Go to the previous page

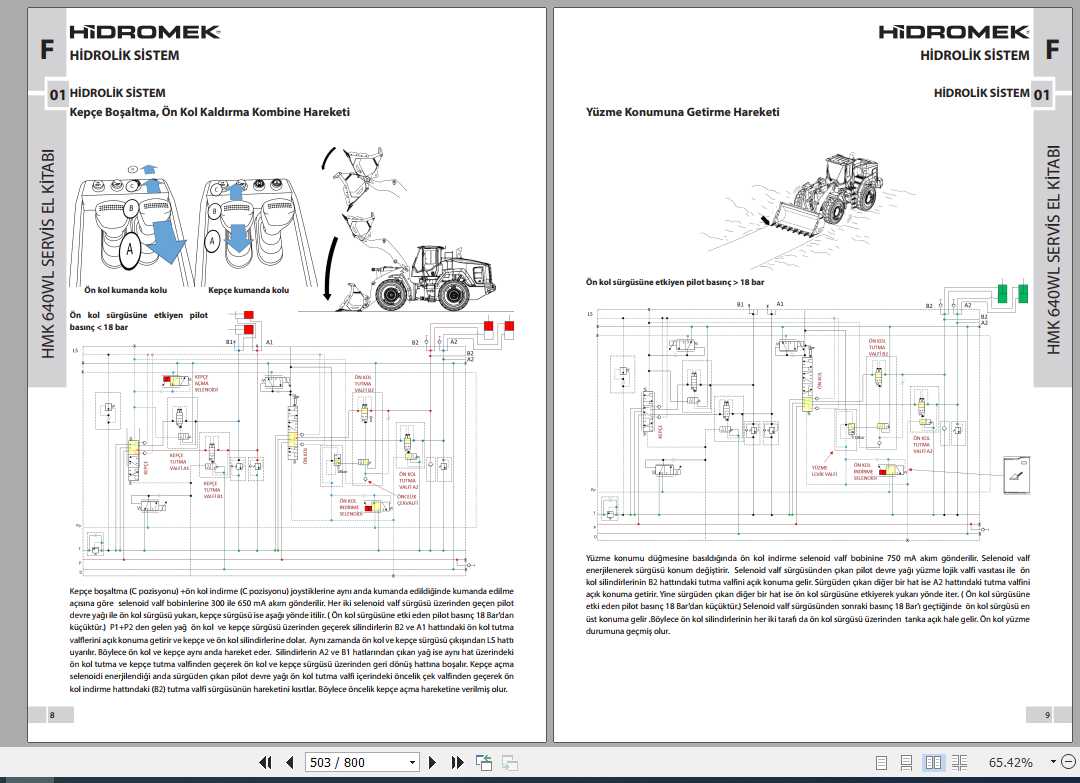[x=287, y=761]
